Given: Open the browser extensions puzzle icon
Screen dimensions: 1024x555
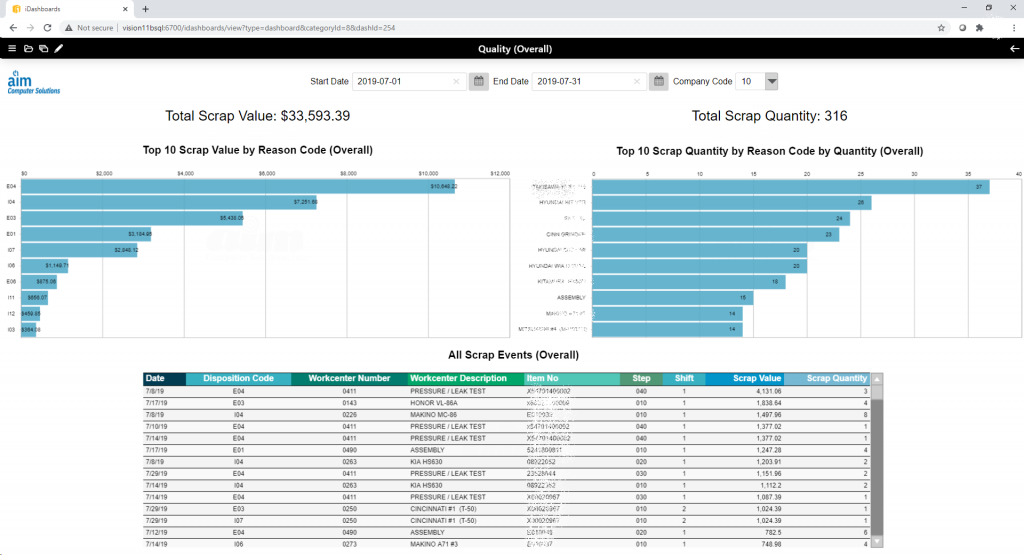Looking at the screenshot, I should tap(980, 27).
